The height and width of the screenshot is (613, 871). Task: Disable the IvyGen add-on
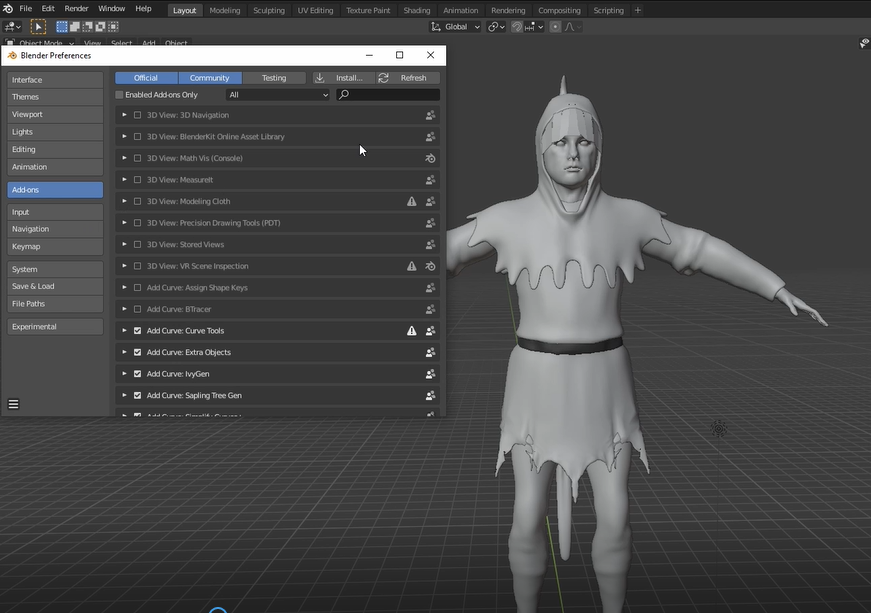tap(137, 373)
